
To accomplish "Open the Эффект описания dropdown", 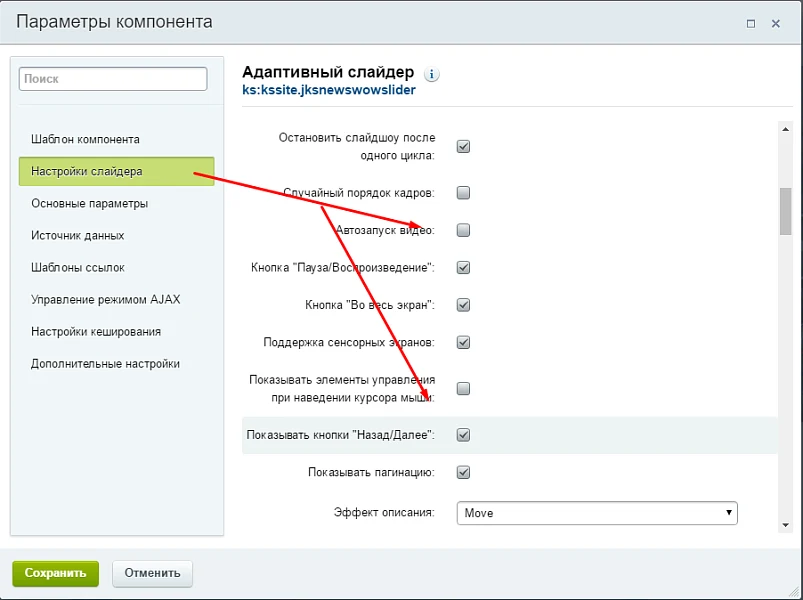I will [x=597, y=513].
